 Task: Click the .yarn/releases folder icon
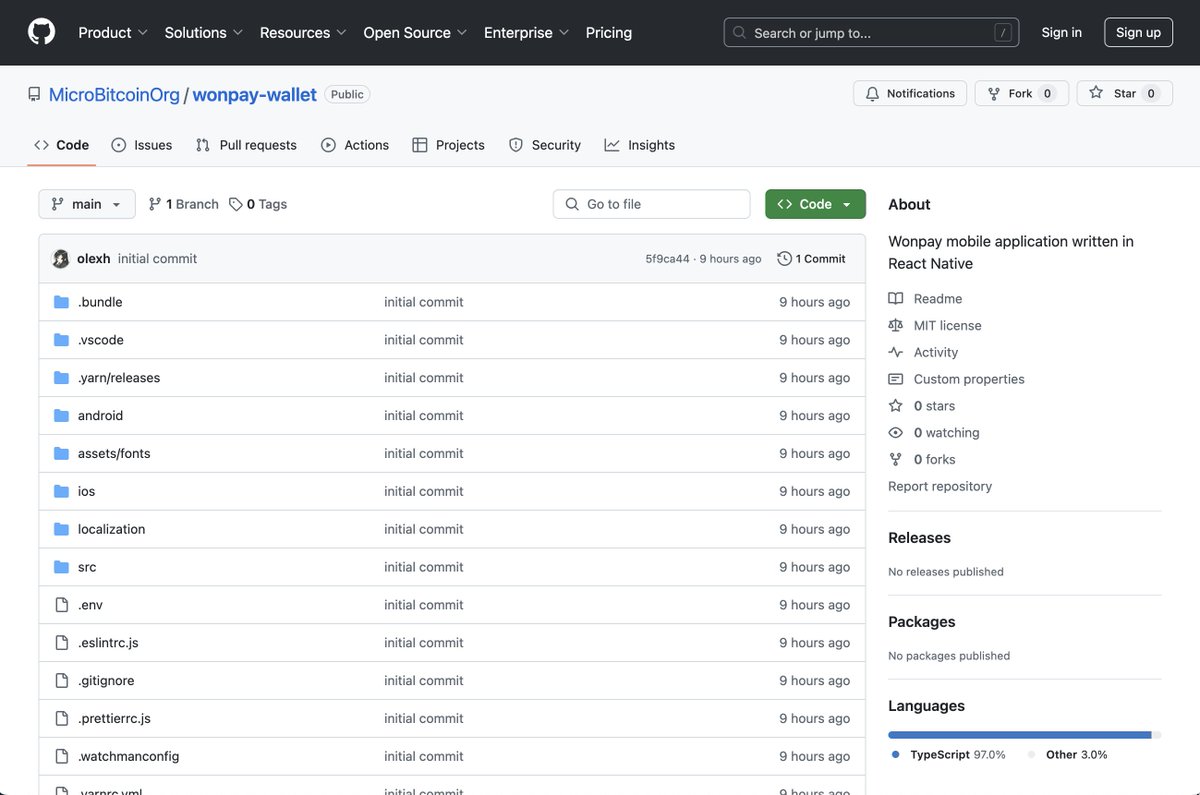pyautogui.click(x=61, y=378)
